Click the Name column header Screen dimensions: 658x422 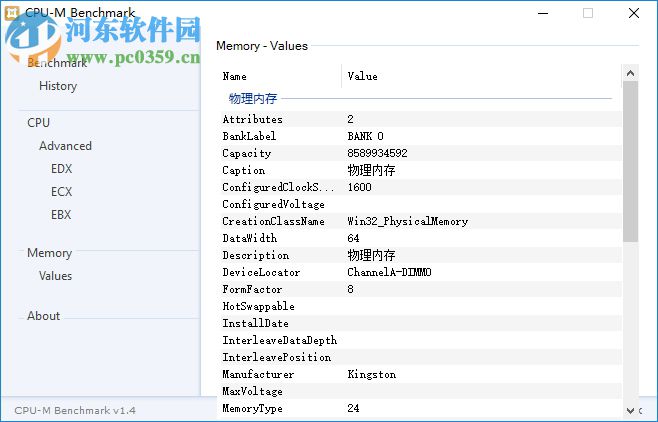281,76
